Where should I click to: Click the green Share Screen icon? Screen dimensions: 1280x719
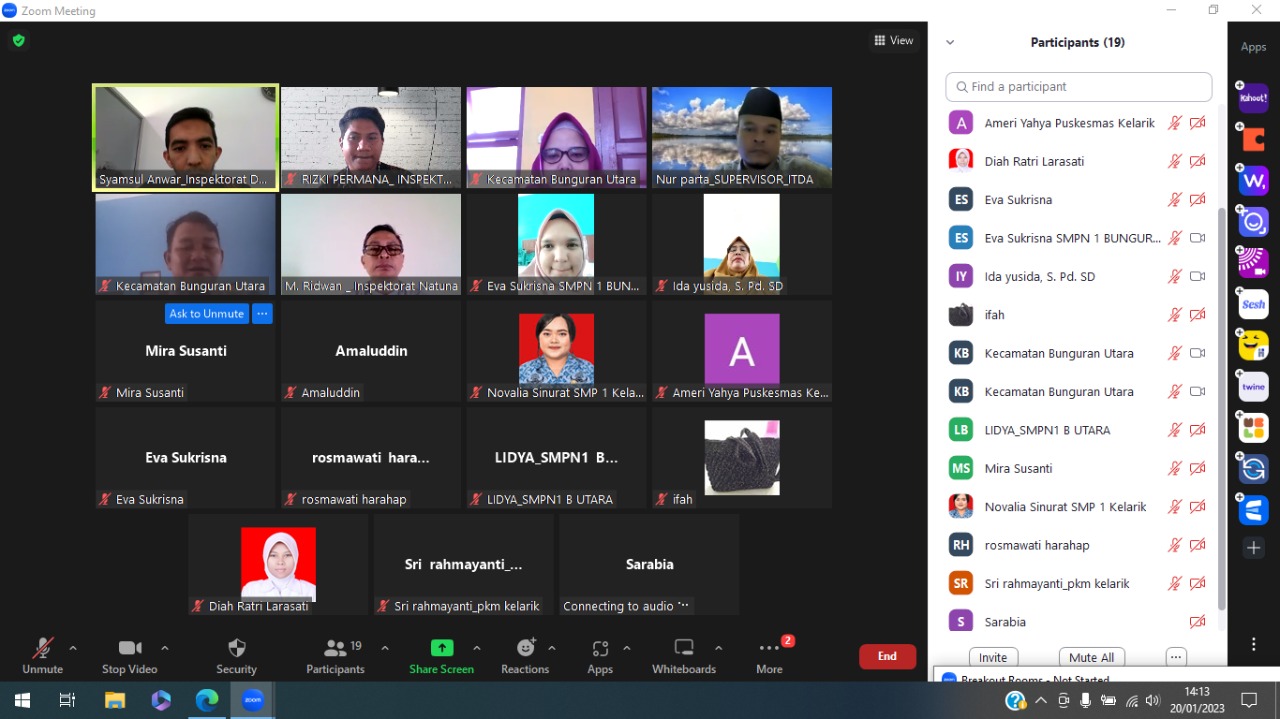[x=441, y=648]
